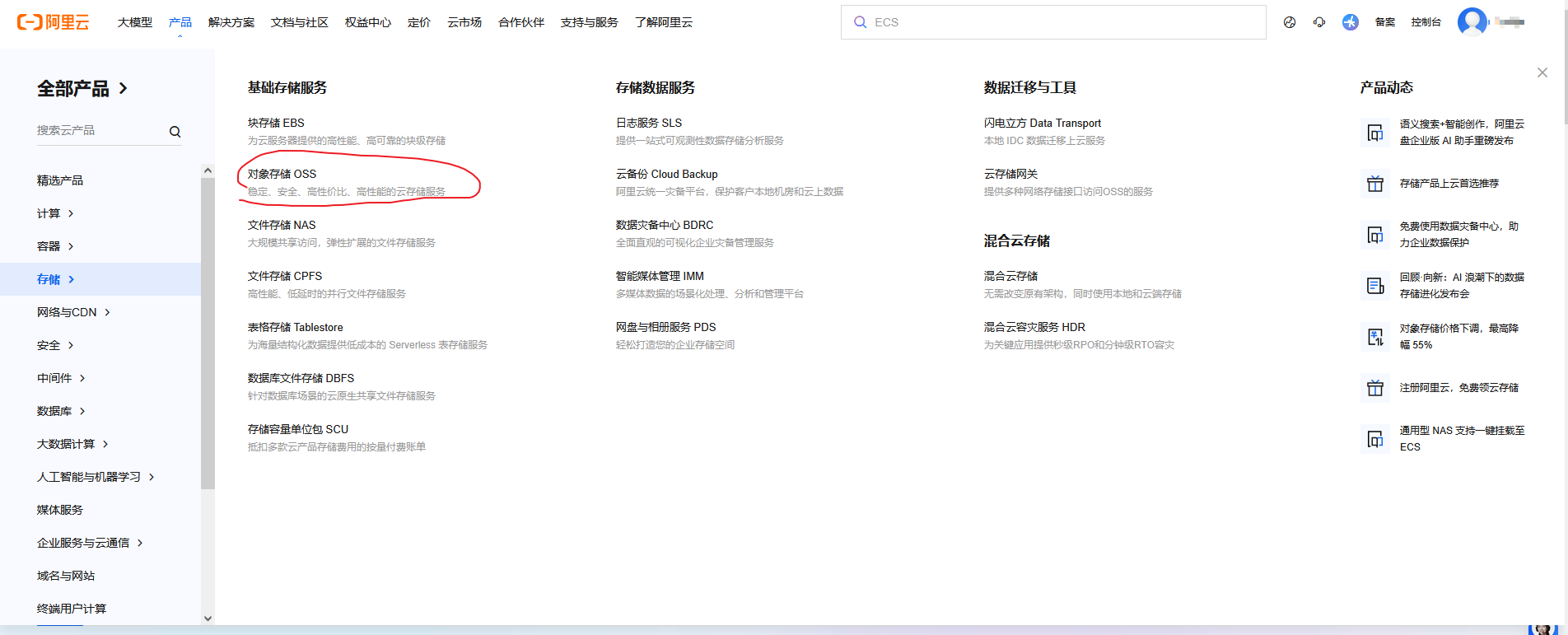
Task: Open 混合云容灾服务 HDR product
Action: click(1034, 327)
